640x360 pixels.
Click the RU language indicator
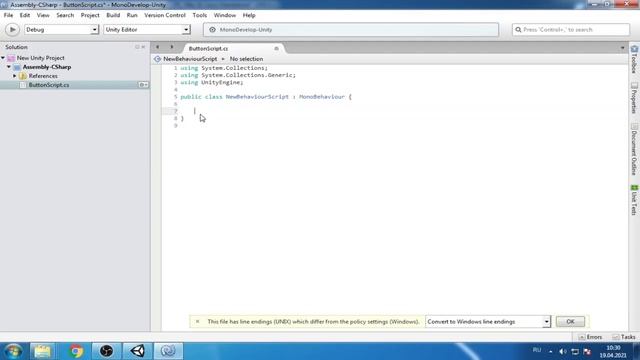[x=537, y=350]
